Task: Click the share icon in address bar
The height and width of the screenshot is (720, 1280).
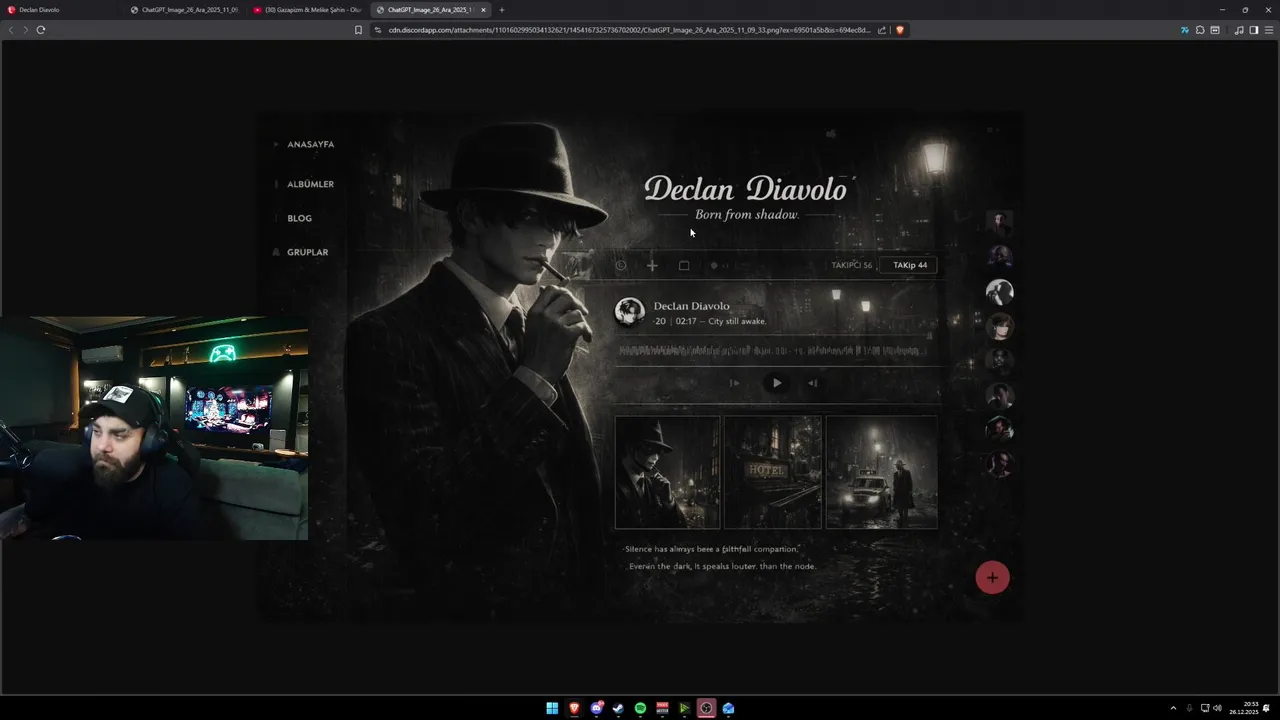Action: coord(882,30)
